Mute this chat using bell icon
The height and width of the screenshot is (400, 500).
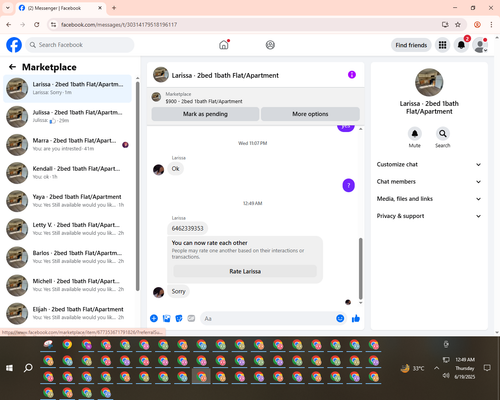[x=414, y=134]
